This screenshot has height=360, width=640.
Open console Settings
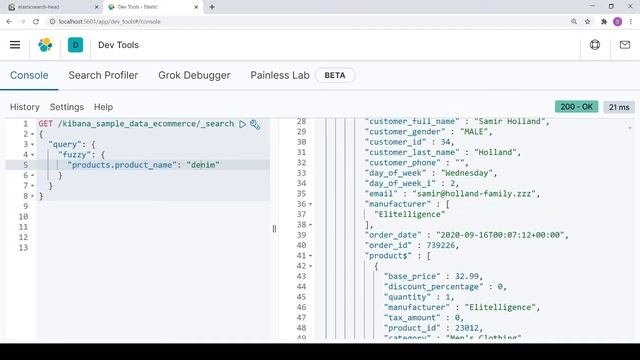tap(67, 107)
